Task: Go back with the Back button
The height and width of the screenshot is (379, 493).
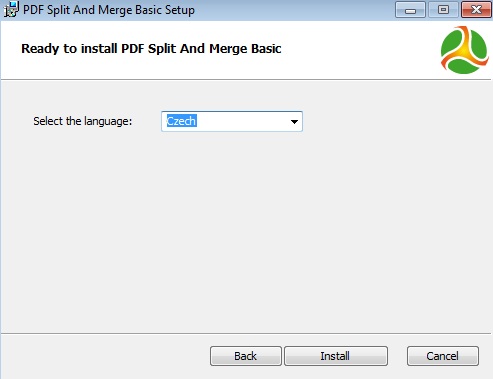Action: tap(246, 356)
